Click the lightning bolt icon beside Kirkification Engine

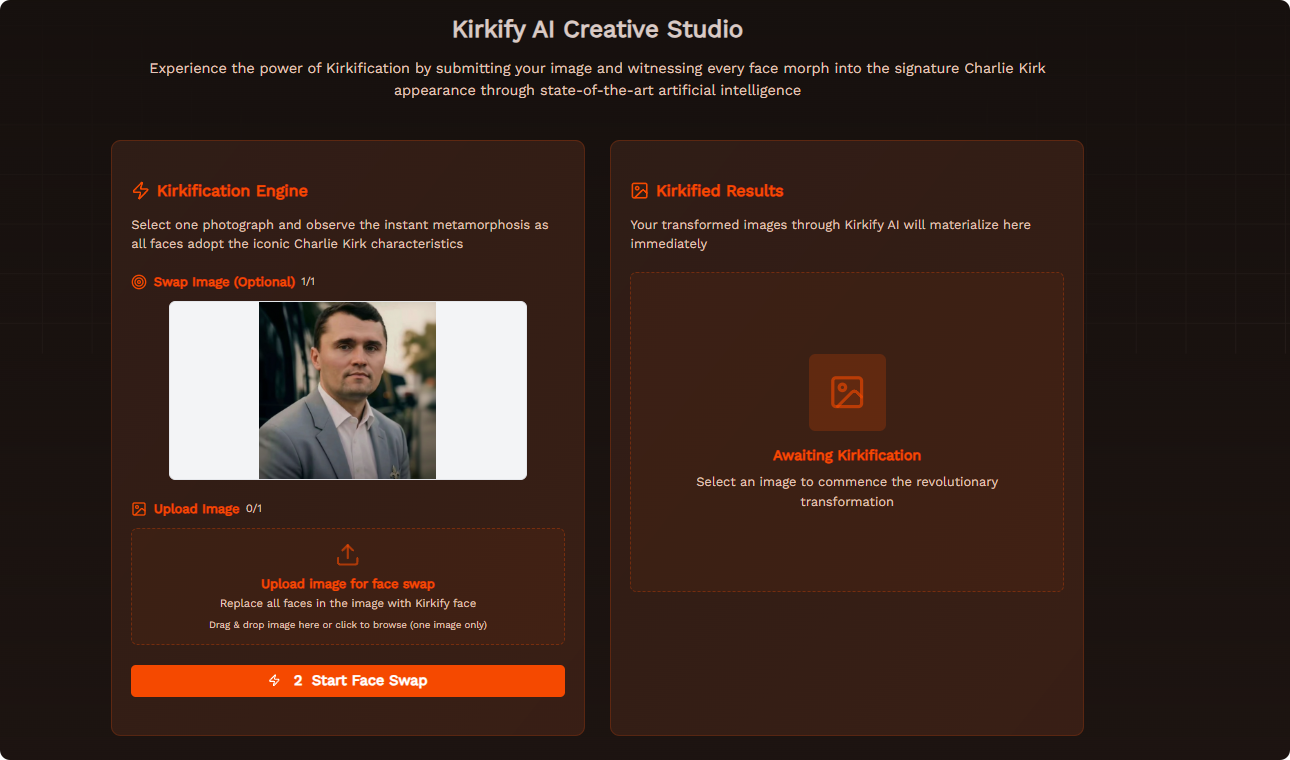[x=139, y=190]
